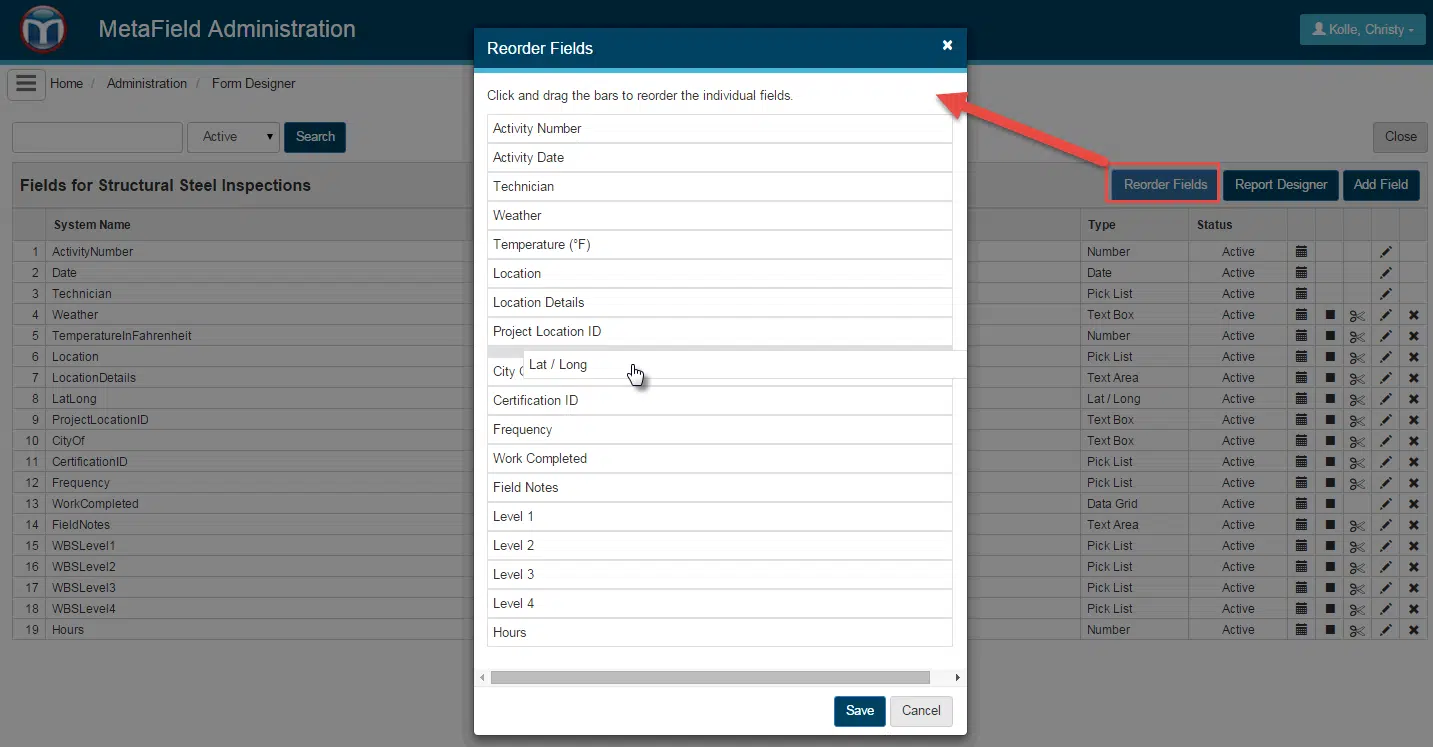Delete the Hours field using its X icon
1433x747 pixels.
pyautogui.click(x=1413, y=630)
